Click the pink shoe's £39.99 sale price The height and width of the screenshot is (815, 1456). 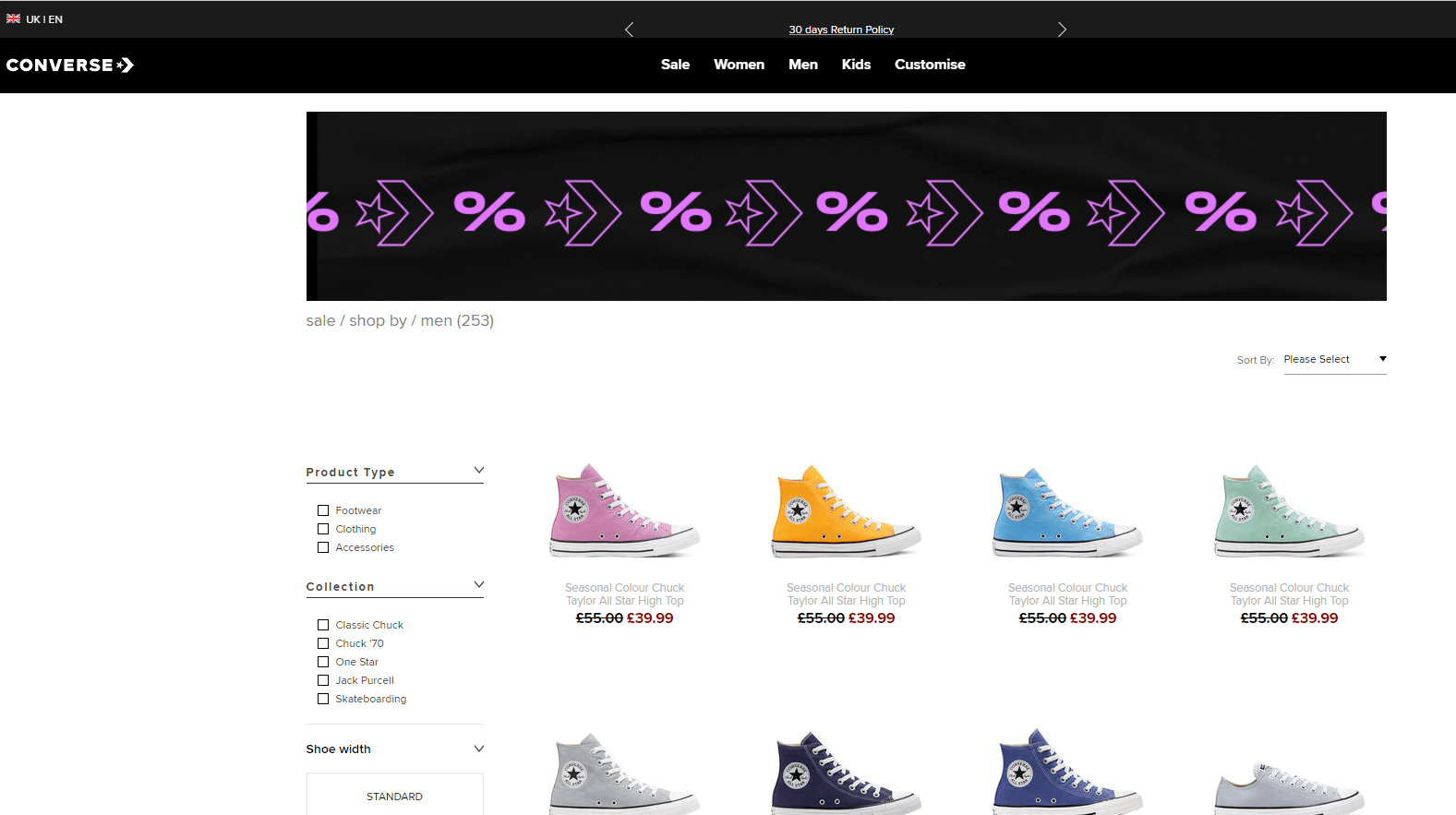(650, 618)
